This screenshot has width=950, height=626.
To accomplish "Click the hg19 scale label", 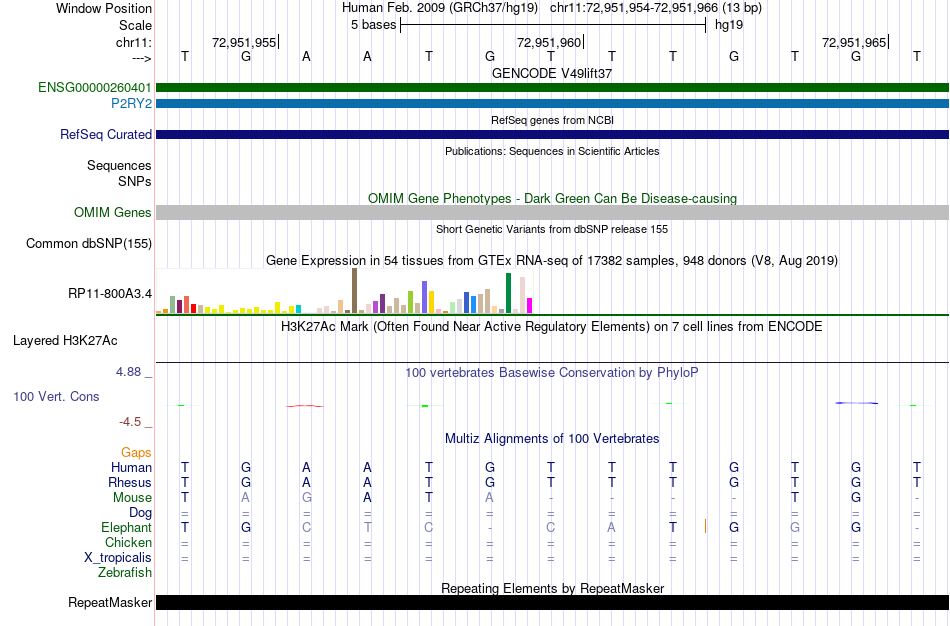I will coord(729,25).
